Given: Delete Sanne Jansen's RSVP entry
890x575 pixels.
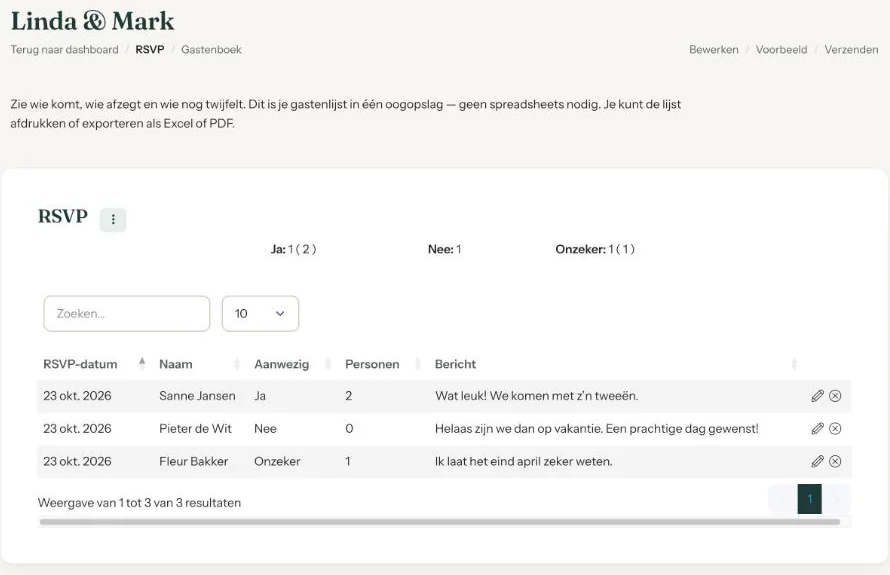Looking at the screenshot, I should [835, 396].
